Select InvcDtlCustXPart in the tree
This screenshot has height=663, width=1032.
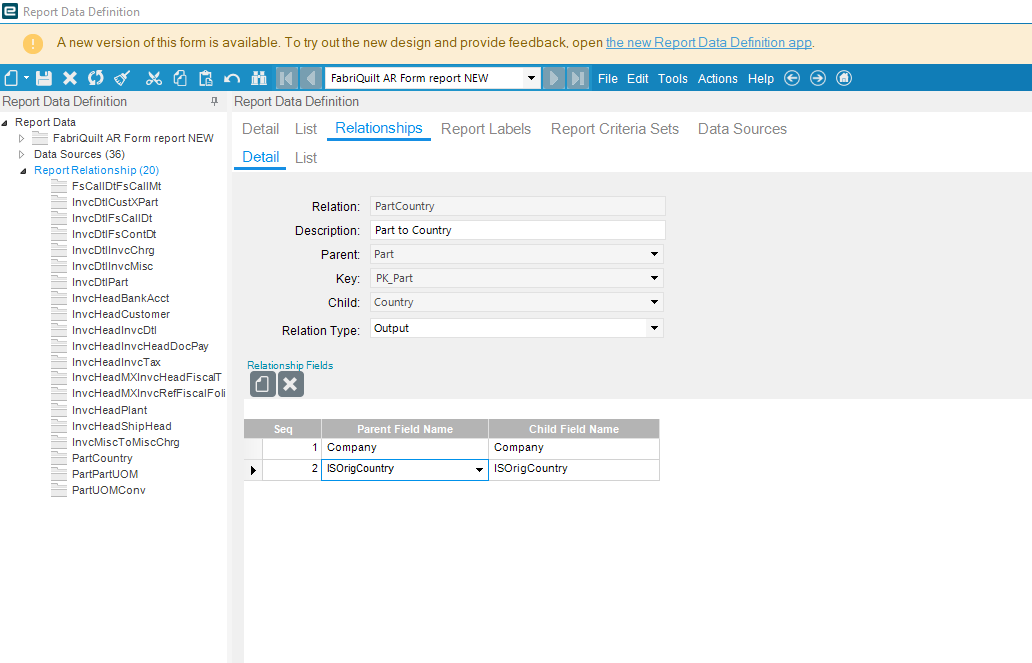115,202
